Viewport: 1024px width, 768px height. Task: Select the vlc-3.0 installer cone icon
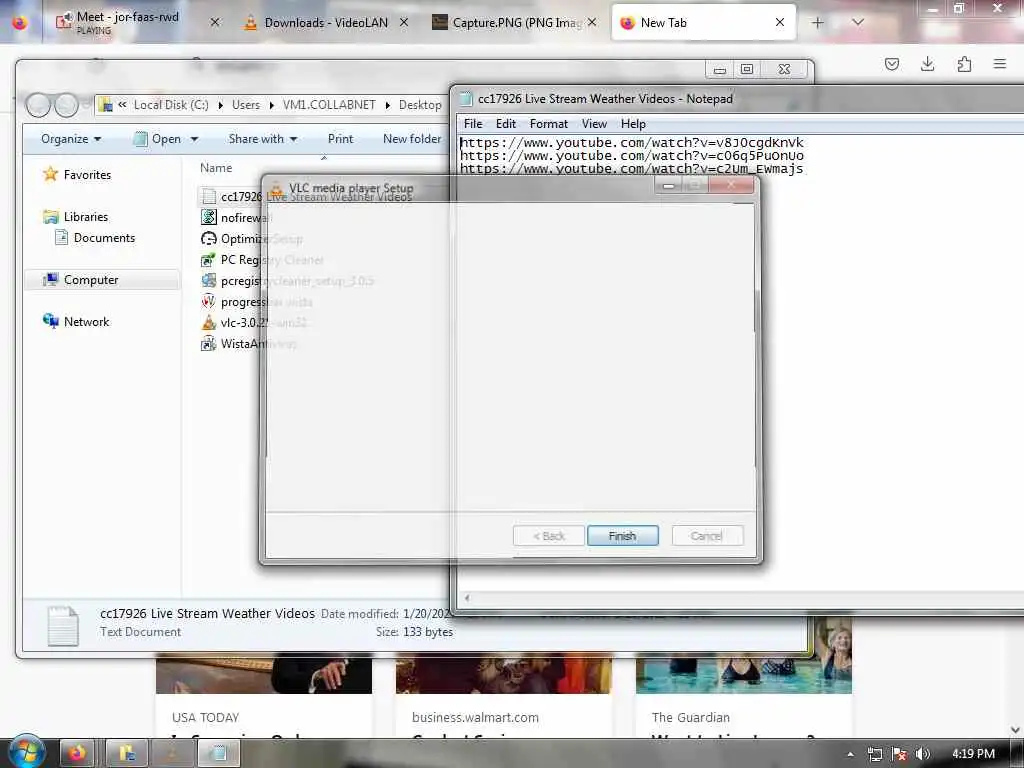(x=208, y=323)
